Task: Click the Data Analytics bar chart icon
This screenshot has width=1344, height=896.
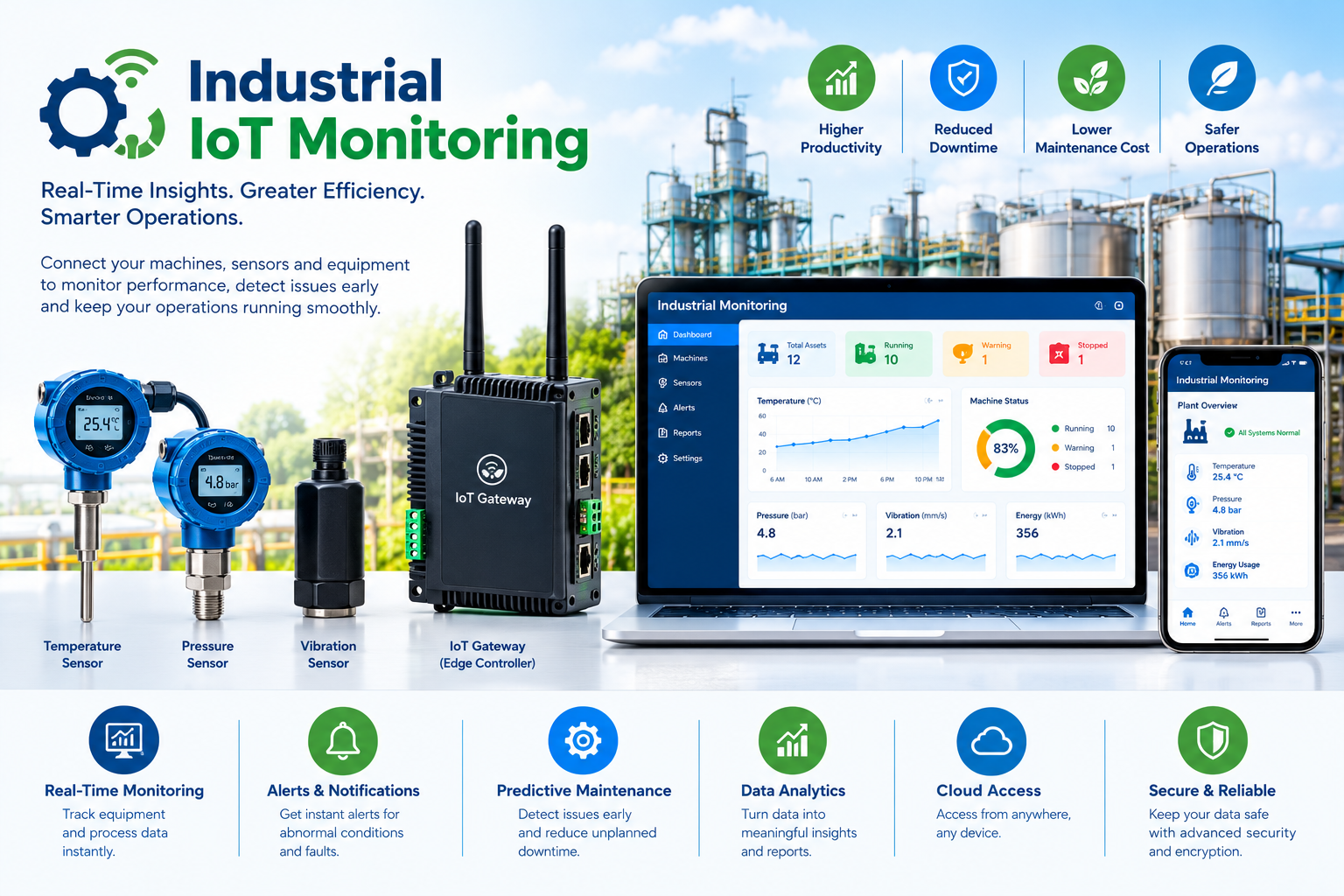Action: tap(793, 741)
